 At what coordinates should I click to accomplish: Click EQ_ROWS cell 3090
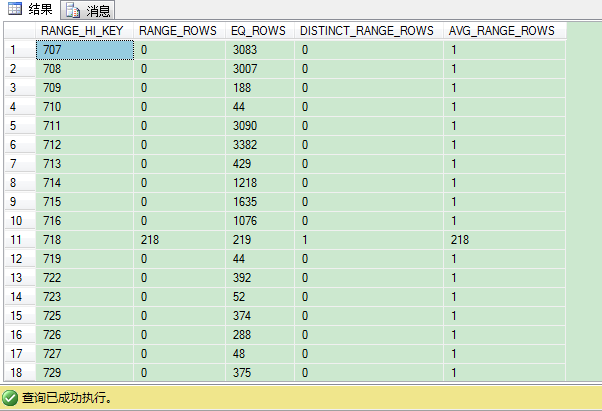(x=260, y=125)
